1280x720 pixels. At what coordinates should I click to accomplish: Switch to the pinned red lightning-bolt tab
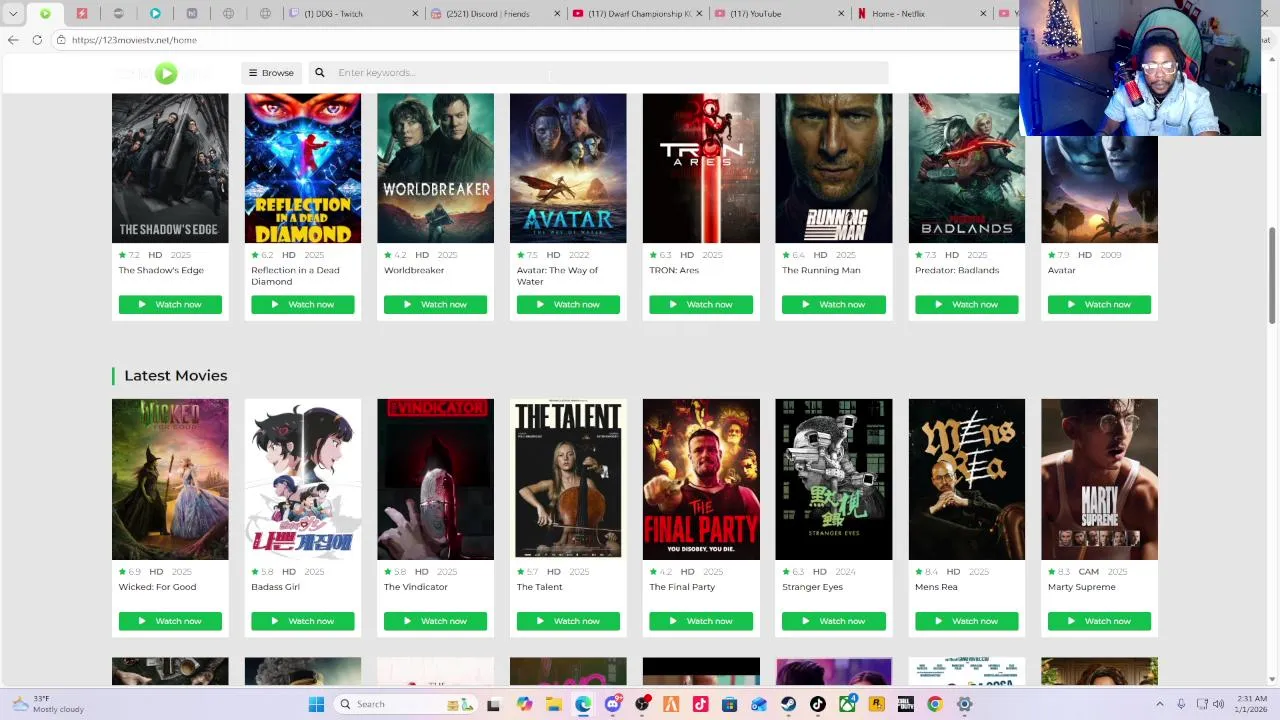pos(82,14)
